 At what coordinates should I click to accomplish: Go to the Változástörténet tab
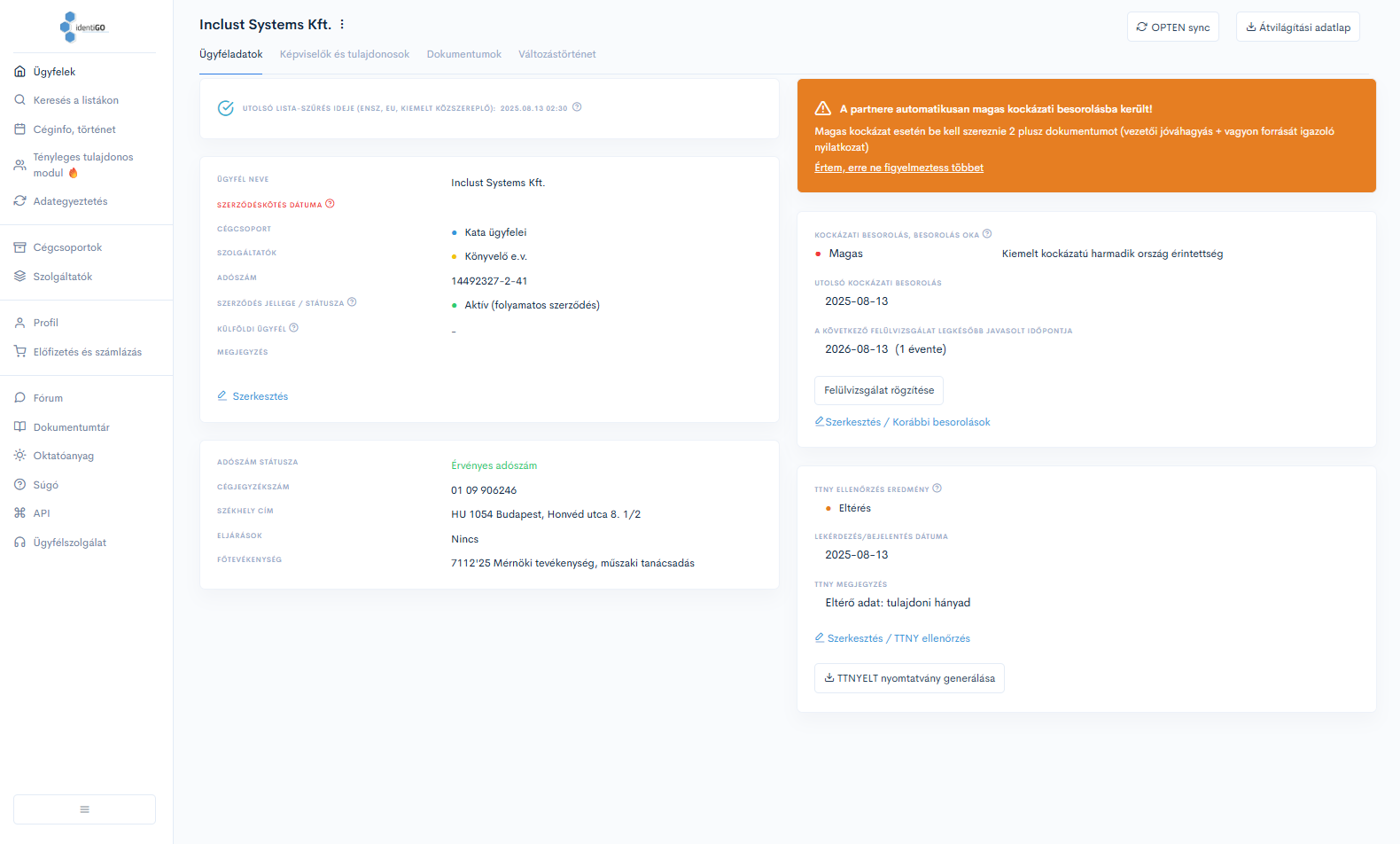pos(556,54)
